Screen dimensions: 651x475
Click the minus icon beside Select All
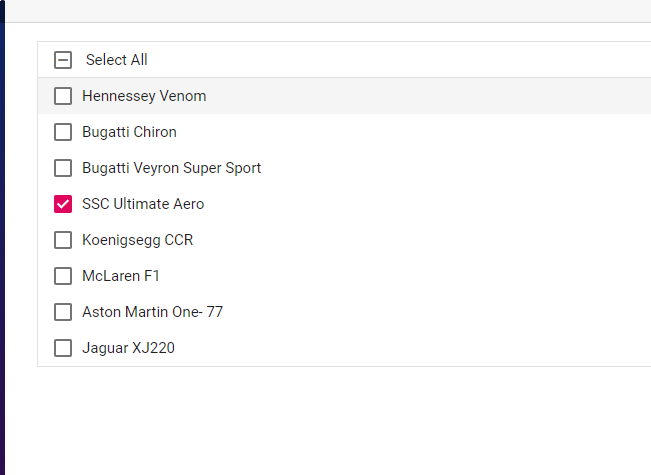click(63, 60)
